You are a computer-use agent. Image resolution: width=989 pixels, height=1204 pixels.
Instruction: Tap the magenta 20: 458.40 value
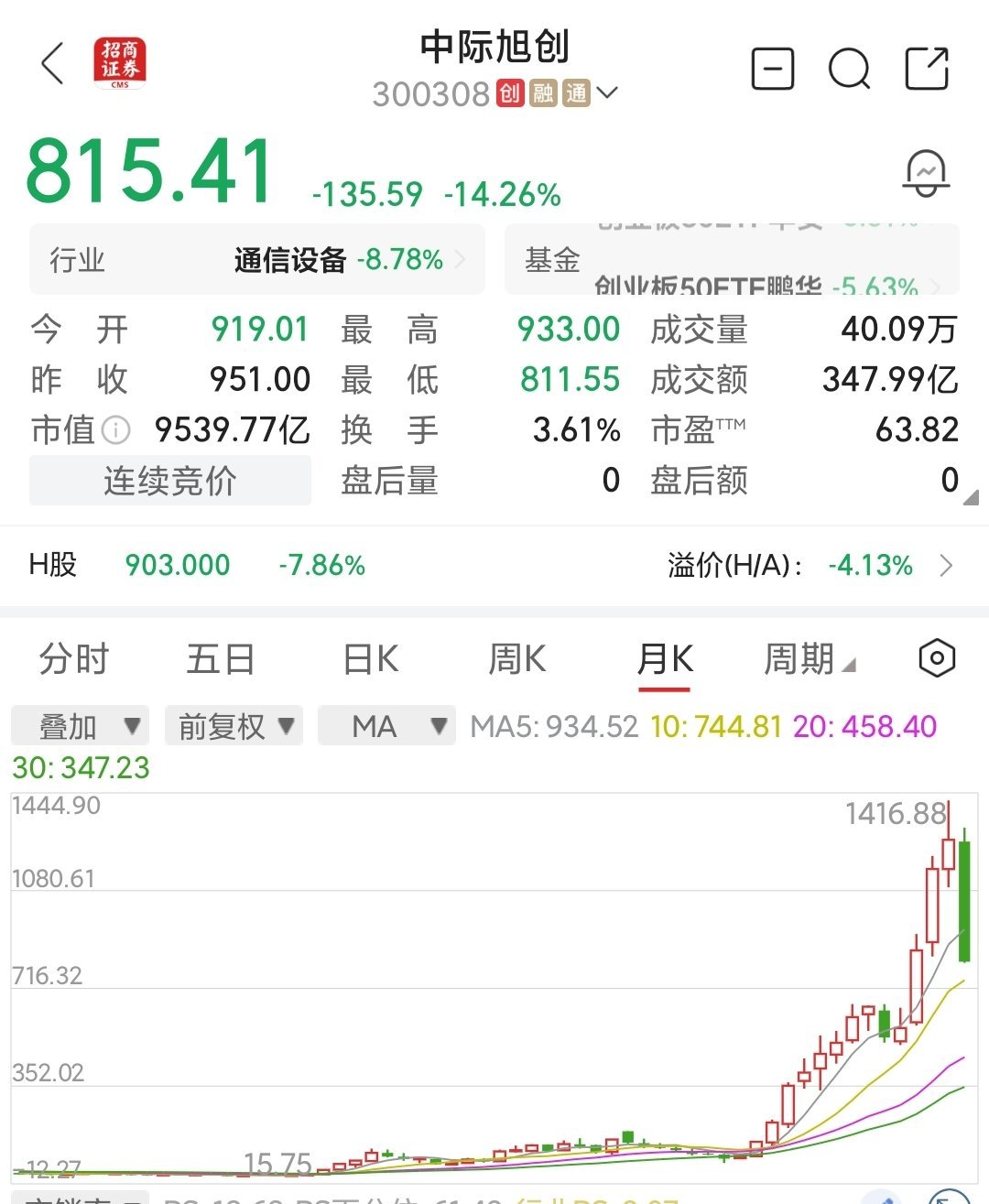click(864, 727)
